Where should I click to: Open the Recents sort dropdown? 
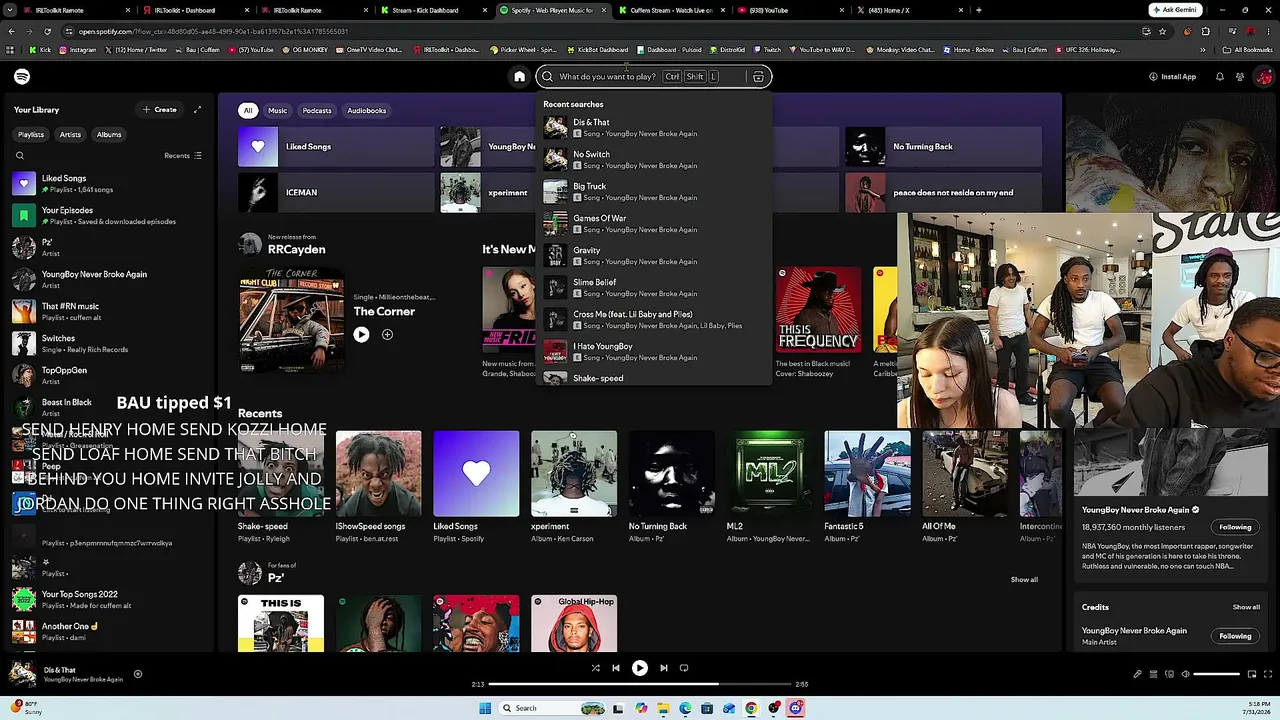(183, 156)
